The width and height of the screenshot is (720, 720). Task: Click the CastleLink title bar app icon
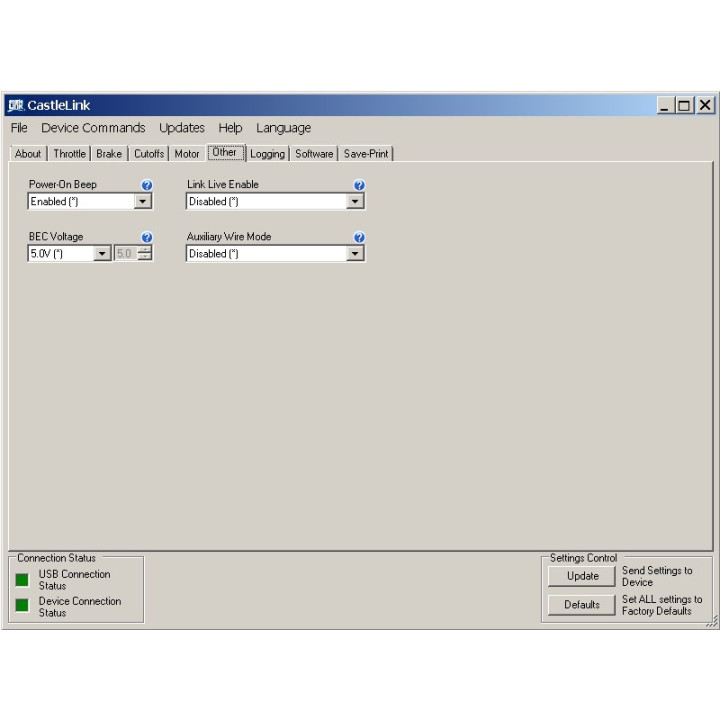16,105
